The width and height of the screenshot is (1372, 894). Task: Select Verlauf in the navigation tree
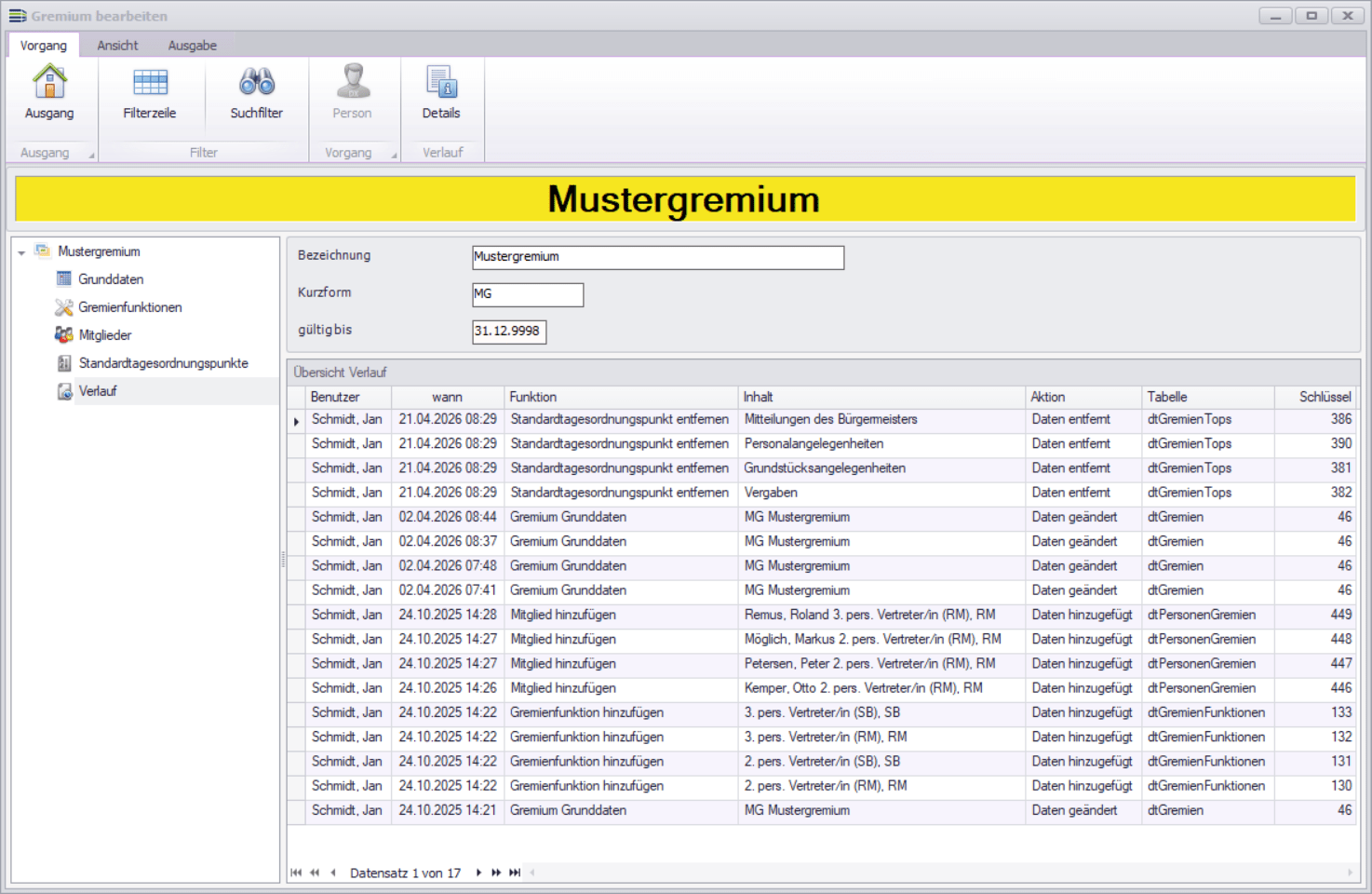97,391
